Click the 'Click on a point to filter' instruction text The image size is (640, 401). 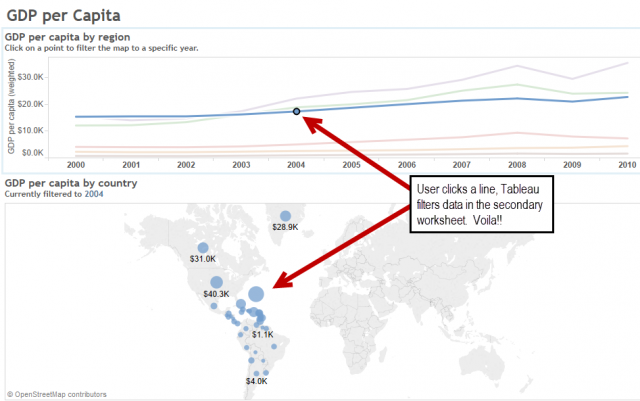[102, 48]
